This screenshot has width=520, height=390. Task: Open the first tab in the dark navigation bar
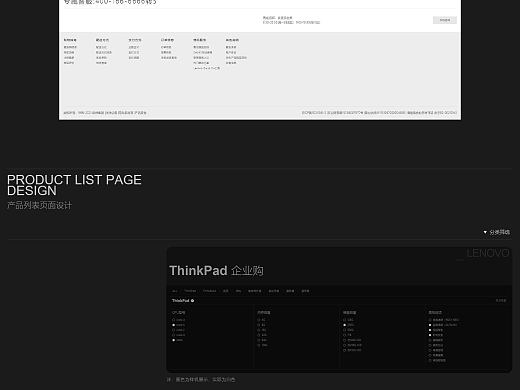pos(175,291)
